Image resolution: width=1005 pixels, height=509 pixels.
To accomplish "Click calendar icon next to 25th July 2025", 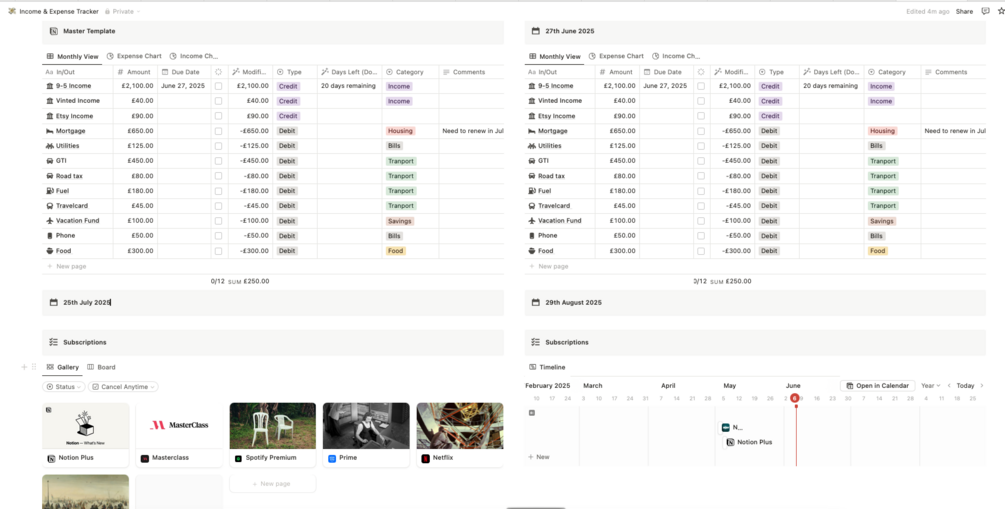I will (x=54, y=302).
